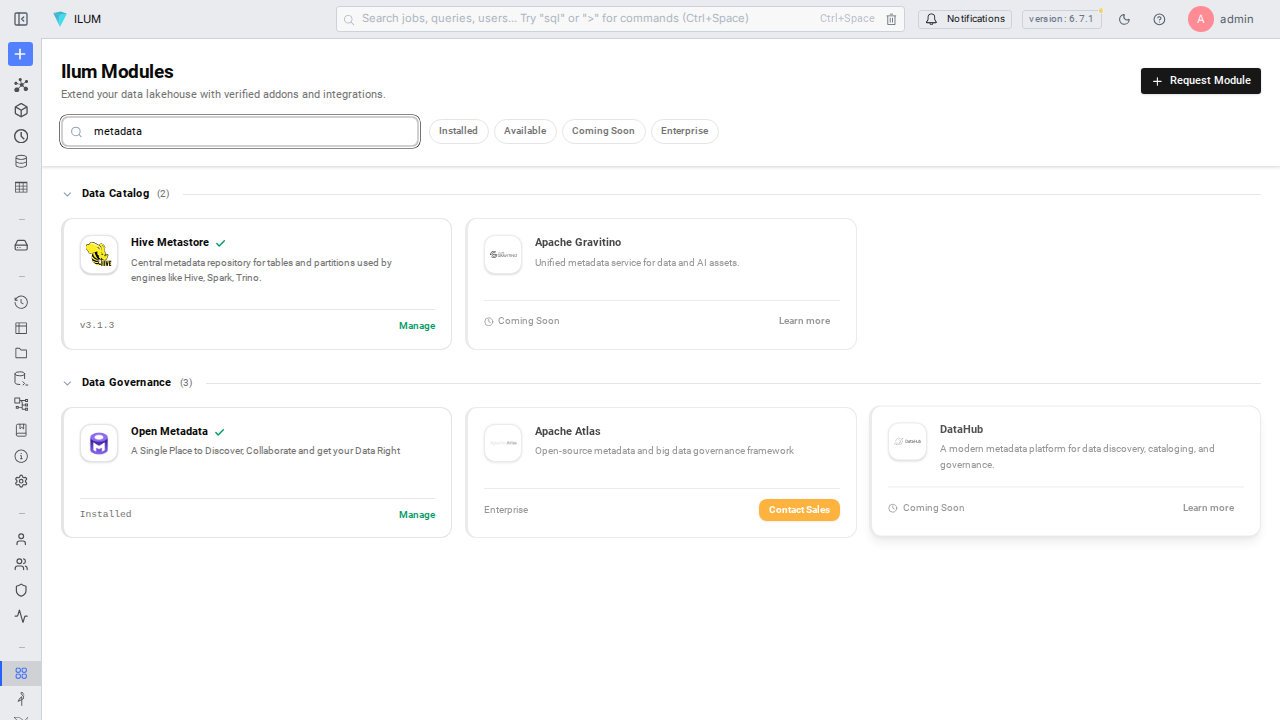Open the history clock-arrow icon in sidebar

tap(21, 302)
